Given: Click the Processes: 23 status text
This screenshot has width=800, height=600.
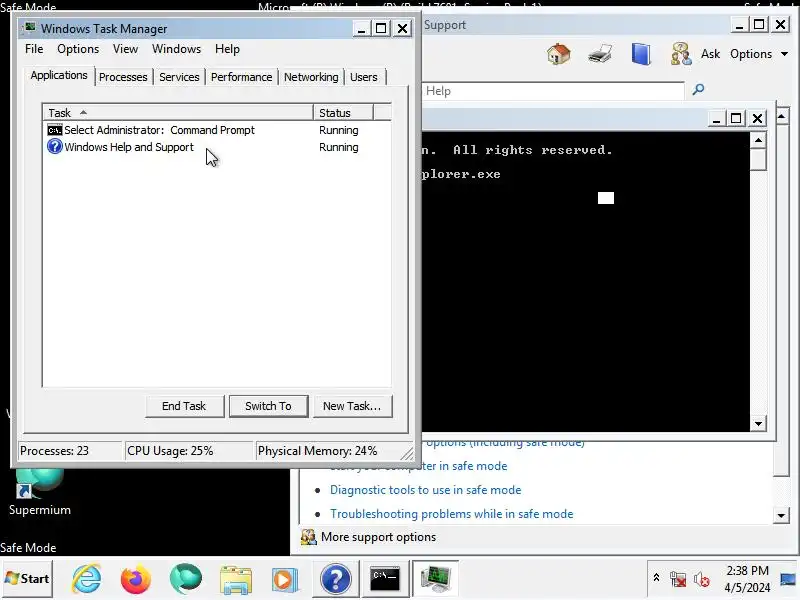Looking at the screenshot, I should click(54, 451).
